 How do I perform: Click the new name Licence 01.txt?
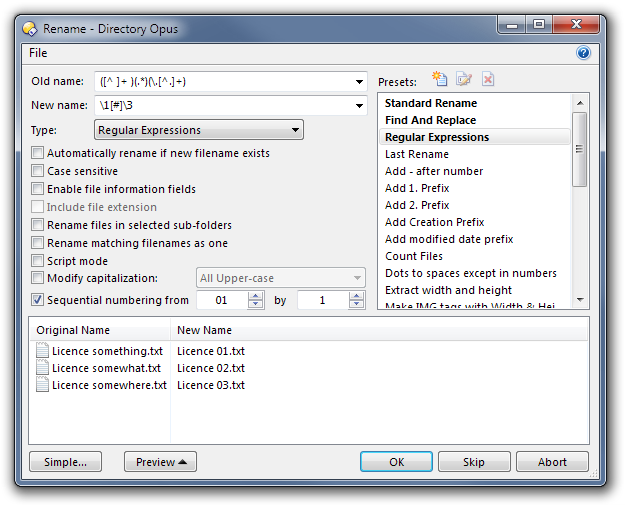click(x=211, y=351)
